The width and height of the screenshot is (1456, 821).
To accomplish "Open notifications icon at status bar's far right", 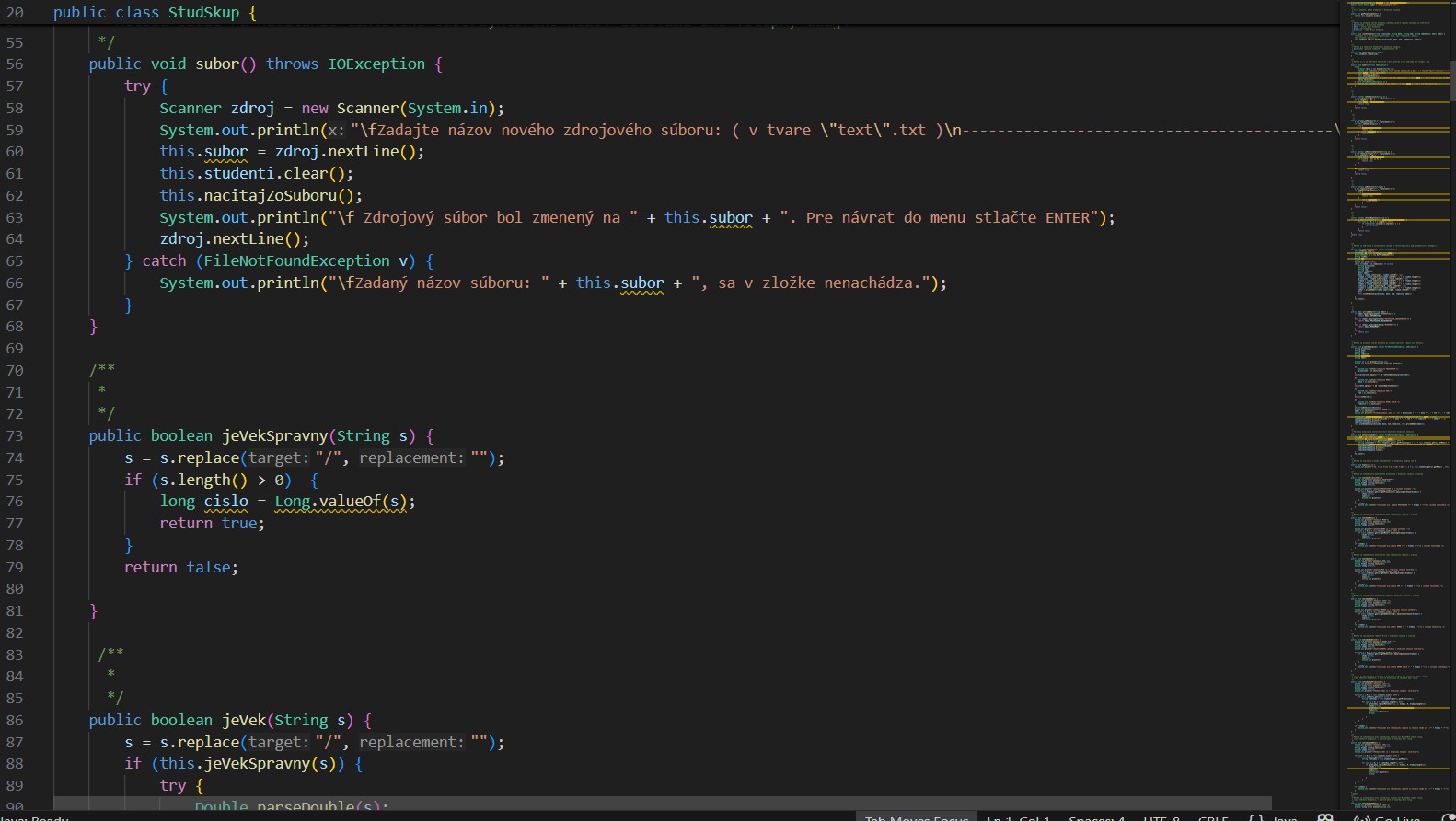I will [x=1449, y=817].
